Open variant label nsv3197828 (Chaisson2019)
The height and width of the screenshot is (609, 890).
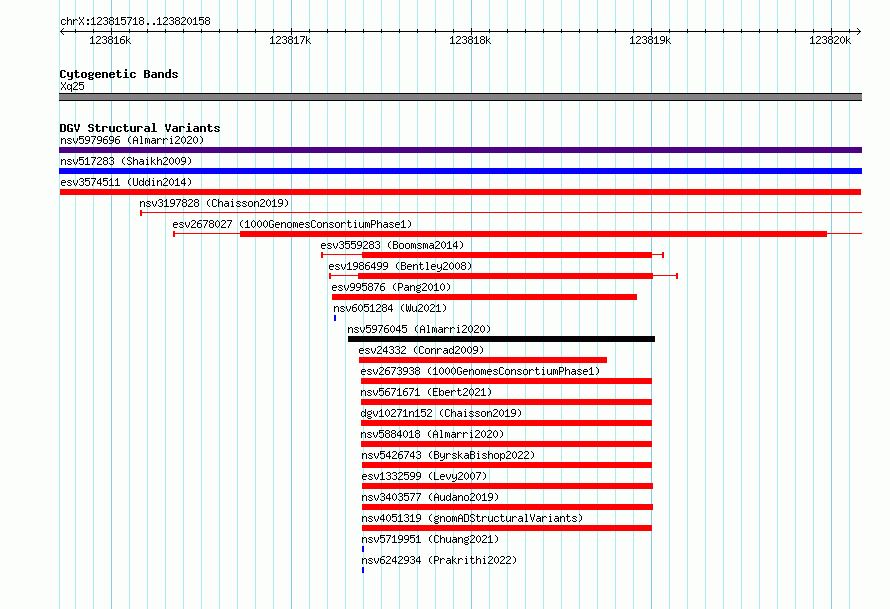point(214,203)
